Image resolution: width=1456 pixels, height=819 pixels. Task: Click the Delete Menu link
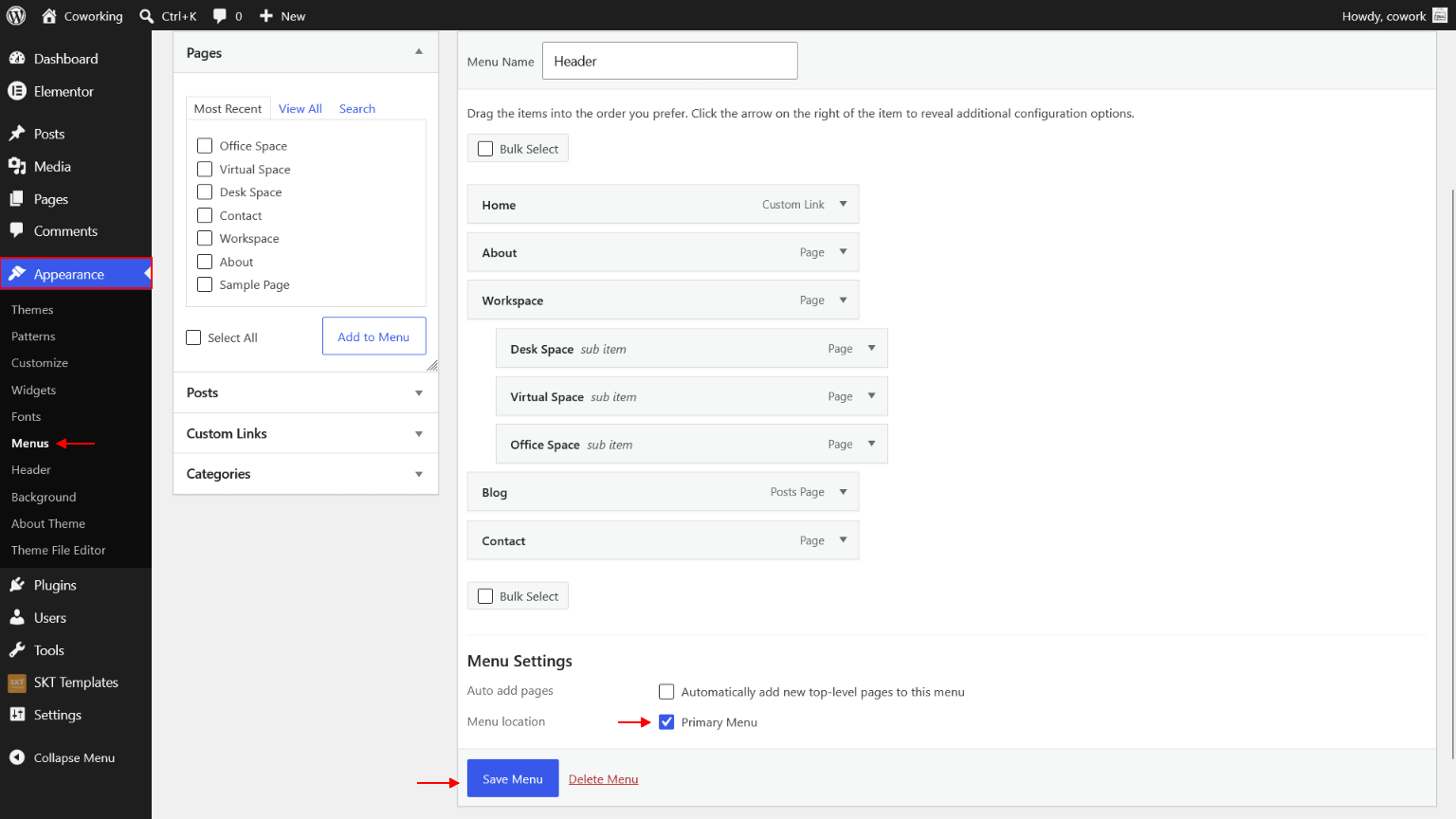tap(603, 779)
